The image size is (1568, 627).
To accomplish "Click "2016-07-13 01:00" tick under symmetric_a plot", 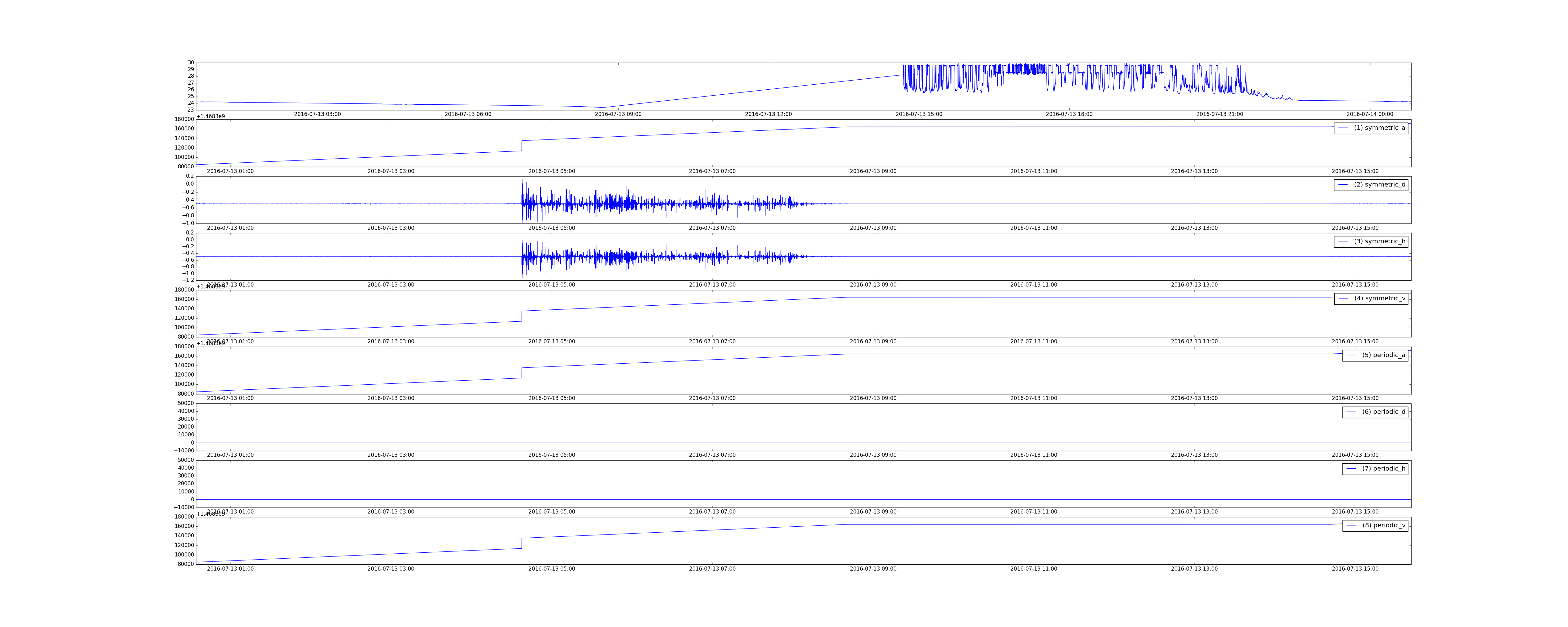I will tap(230, 172).
